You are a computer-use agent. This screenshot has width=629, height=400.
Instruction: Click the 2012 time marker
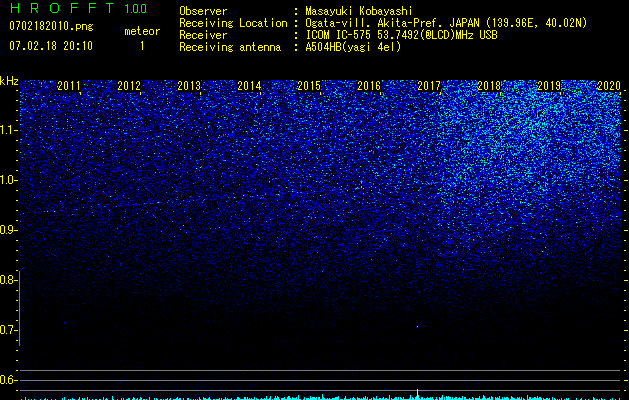129,86
